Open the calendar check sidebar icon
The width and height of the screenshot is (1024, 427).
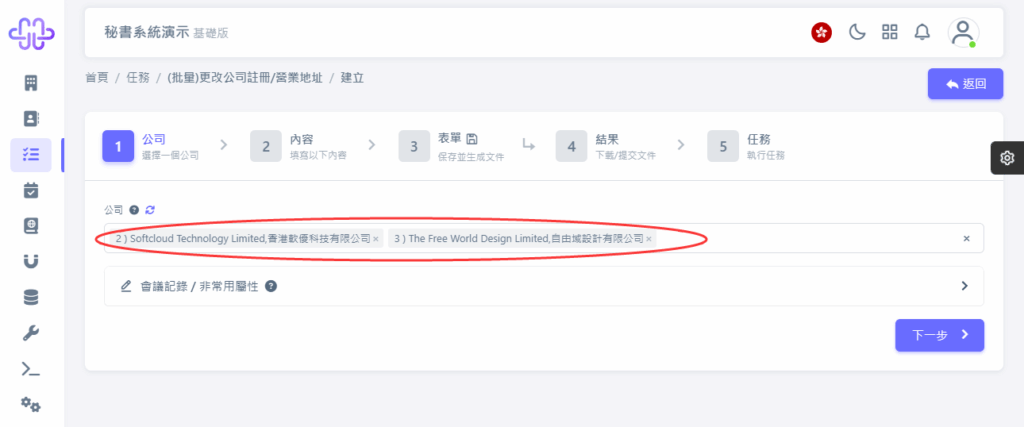point(31,190)
